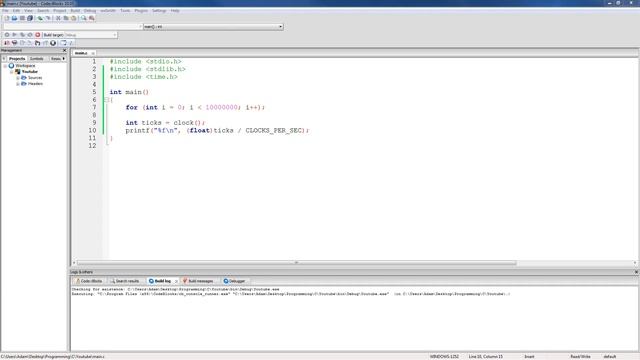Collapse main function code fold marker

[106, 100]
